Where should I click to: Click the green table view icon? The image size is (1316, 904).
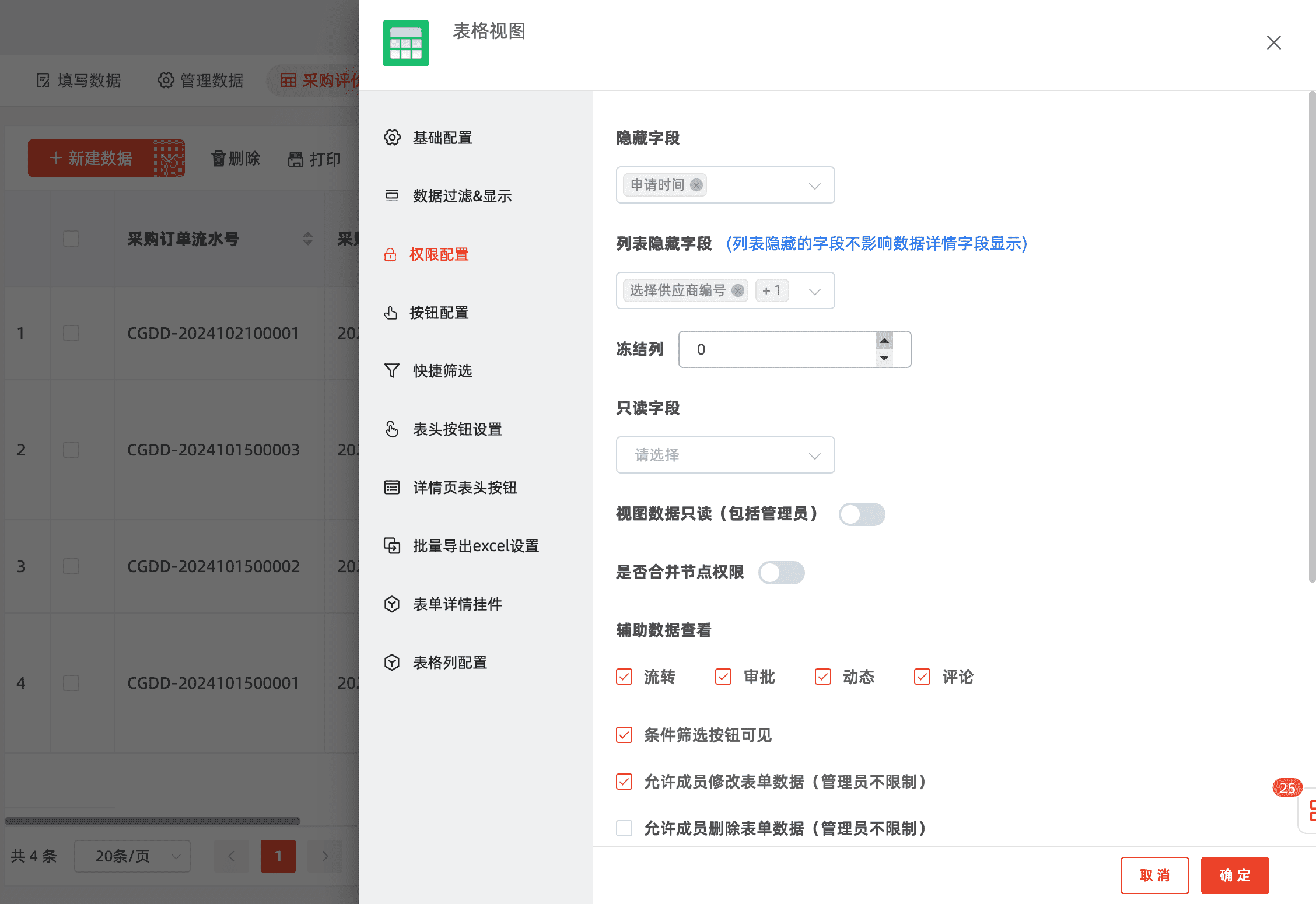click(x=405, y=43)
